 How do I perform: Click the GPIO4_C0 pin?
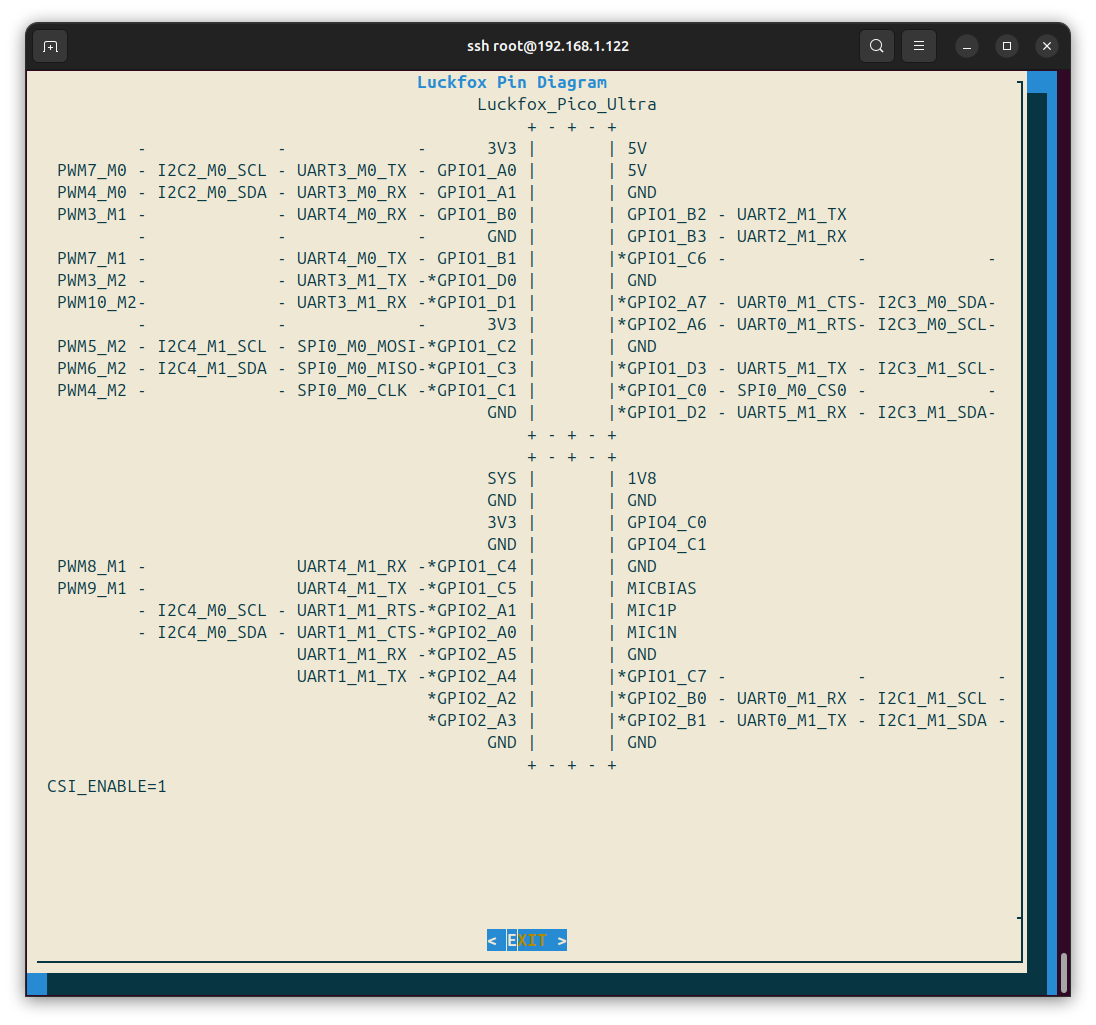coord(667,523)
